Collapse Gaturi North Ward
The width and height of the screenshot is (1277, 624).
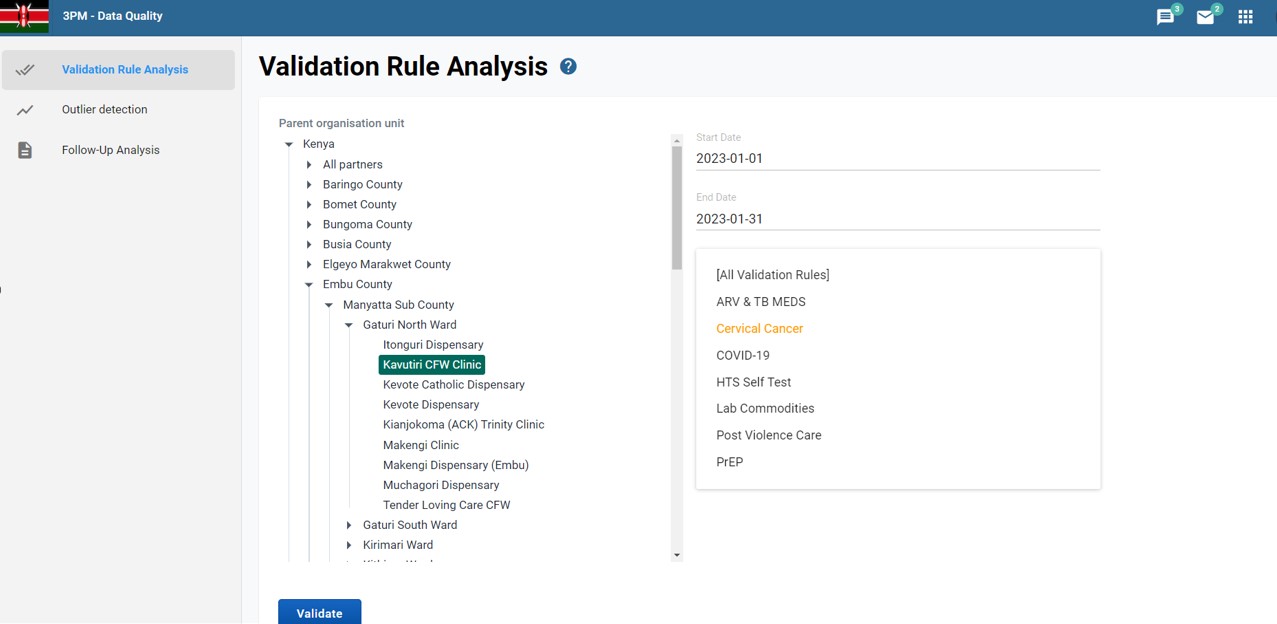click(349, 325)
